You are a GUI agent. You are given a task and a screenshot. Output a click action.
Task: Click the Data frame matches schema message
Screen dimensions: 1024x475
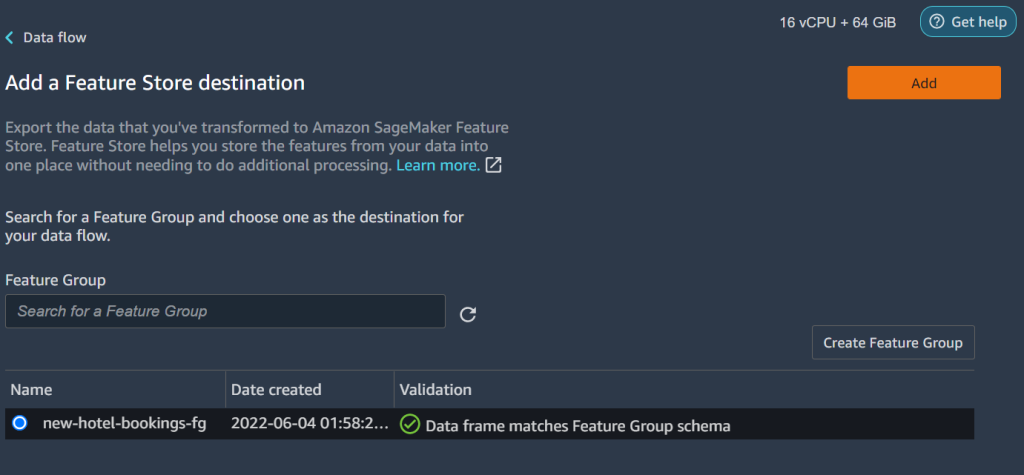pos(578,426)
